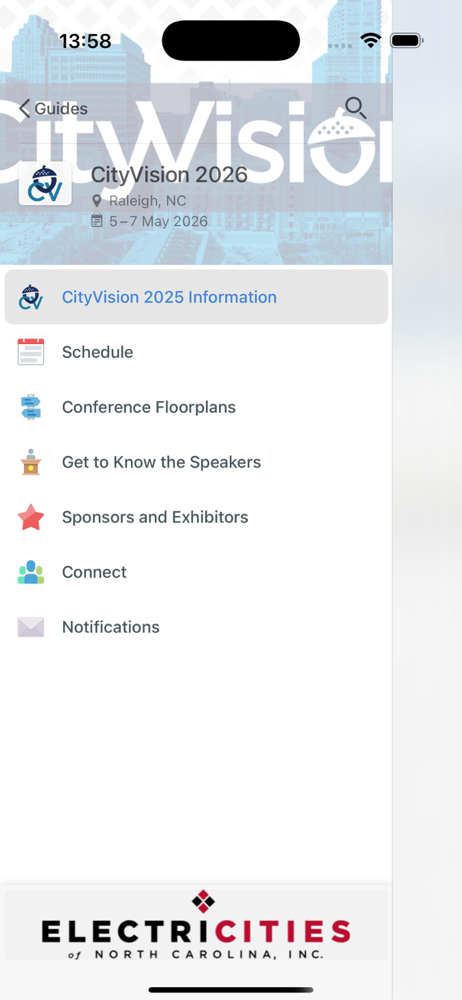Tap the search magnifier icon
This screenshot has width=462, height=1000.
(x=355, y=108)
